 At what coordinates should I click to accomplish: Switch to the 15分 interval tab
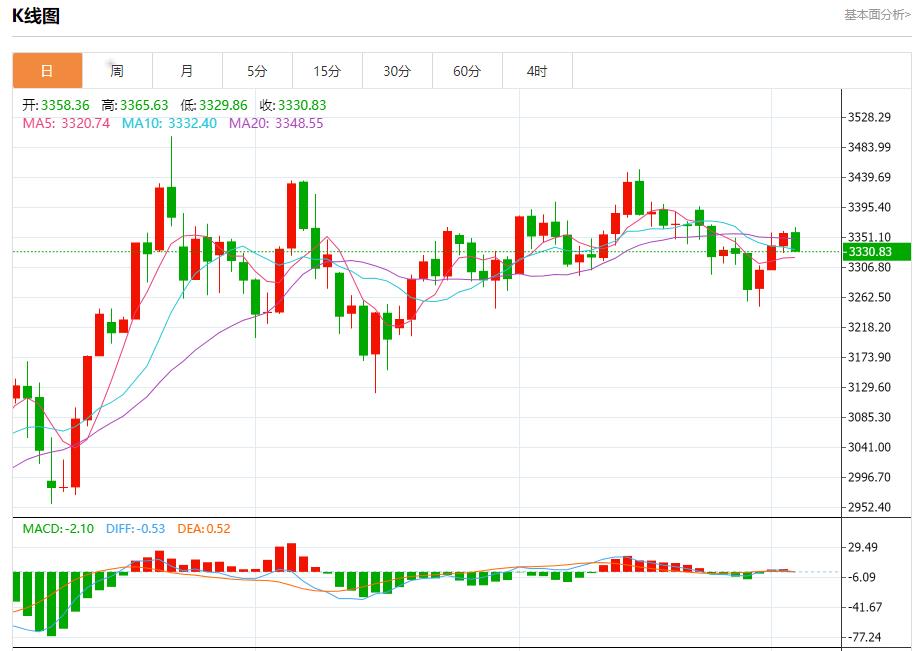pyautogui.click(x=327, y=71)
